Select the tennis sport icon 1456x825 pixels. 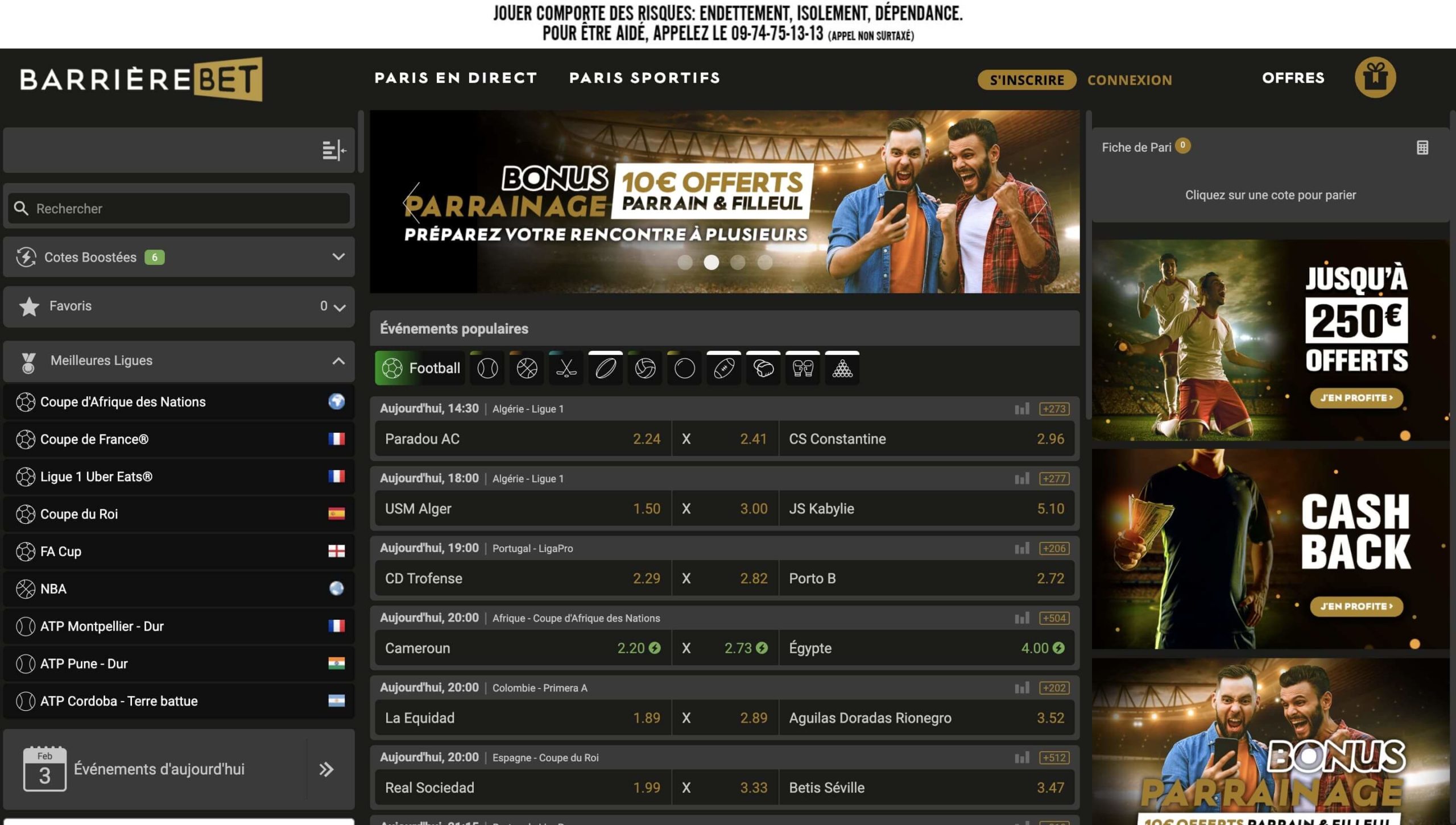(x=487, y=368)
